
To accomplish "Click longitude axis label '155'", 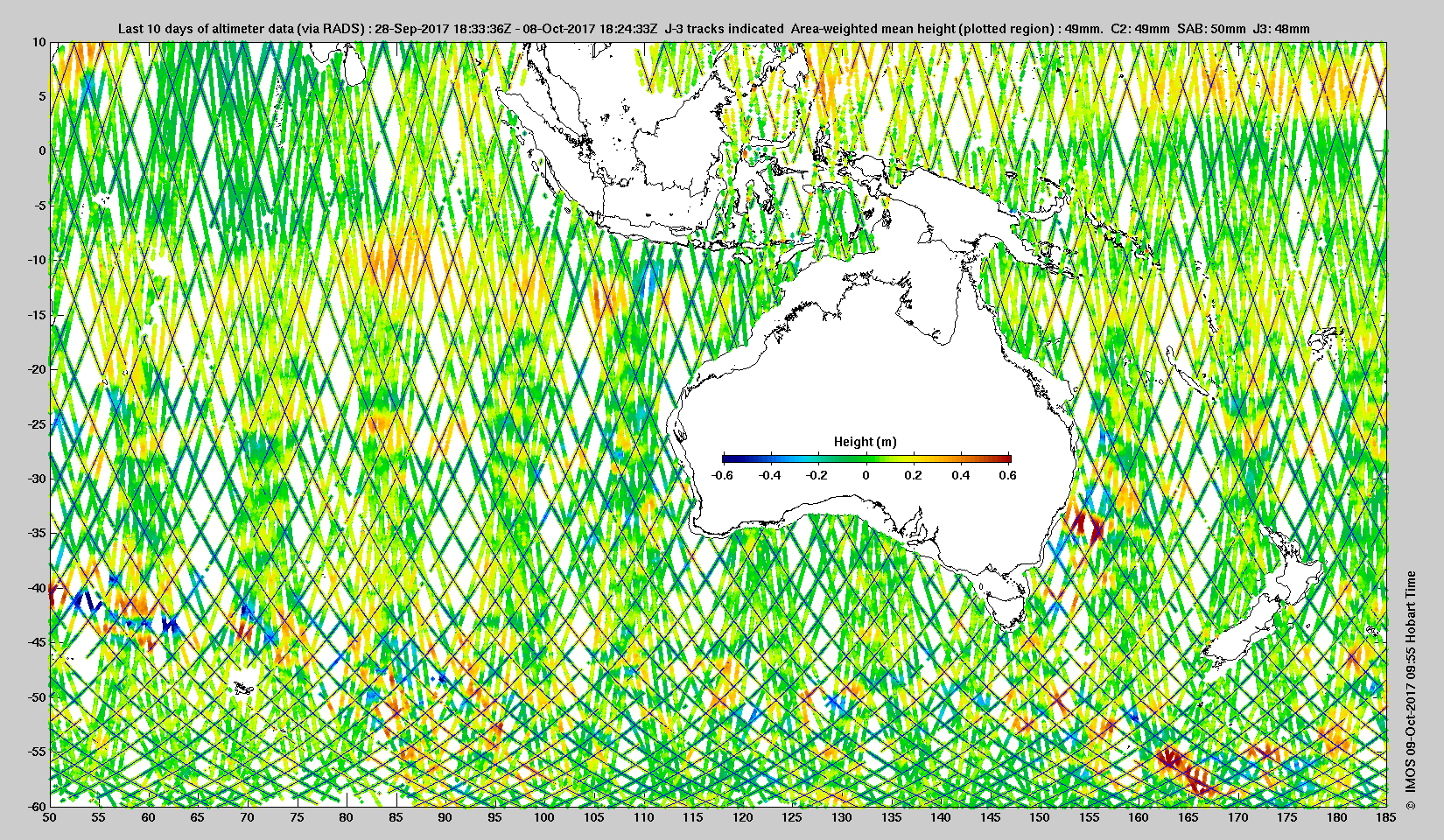I will tap(1090, 817).
